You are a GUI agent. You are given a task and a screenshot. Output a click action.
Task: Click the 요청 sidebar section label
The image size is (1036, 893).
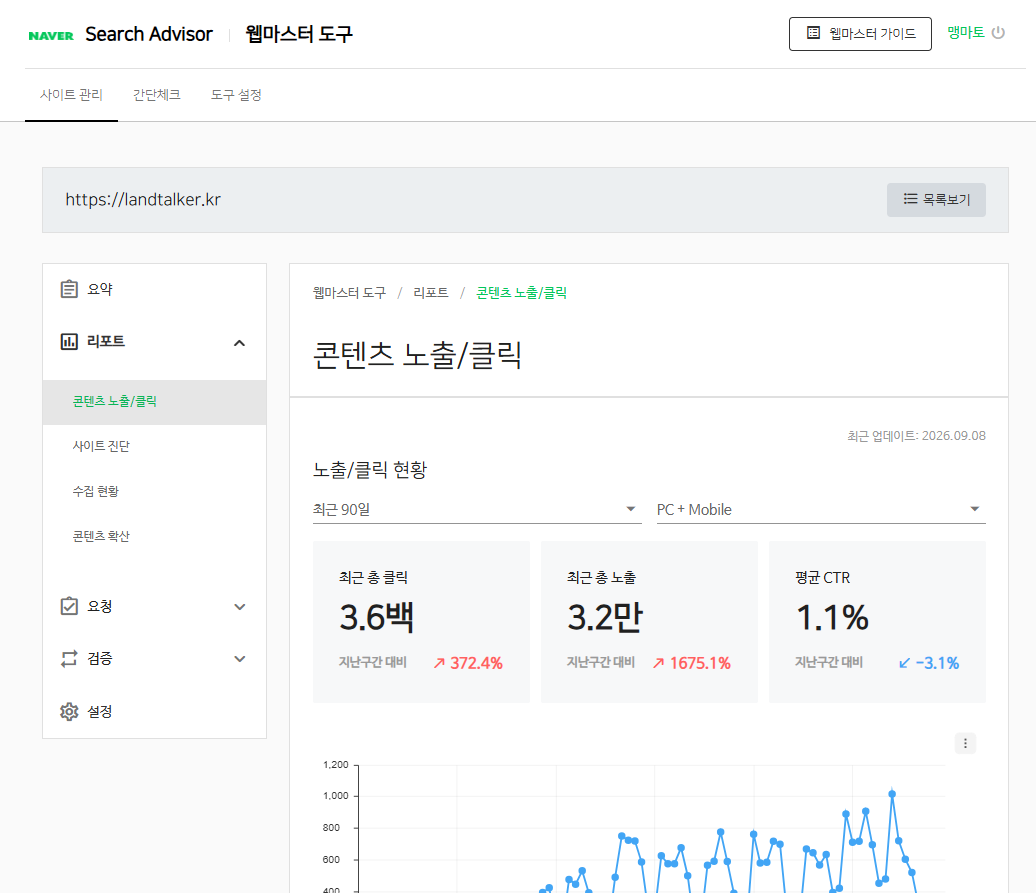point(100,606)
